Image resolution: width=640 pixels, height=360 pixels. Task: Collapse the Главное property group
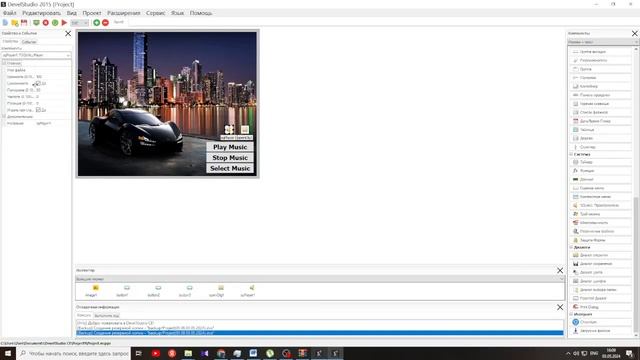(x=4, y=63)
